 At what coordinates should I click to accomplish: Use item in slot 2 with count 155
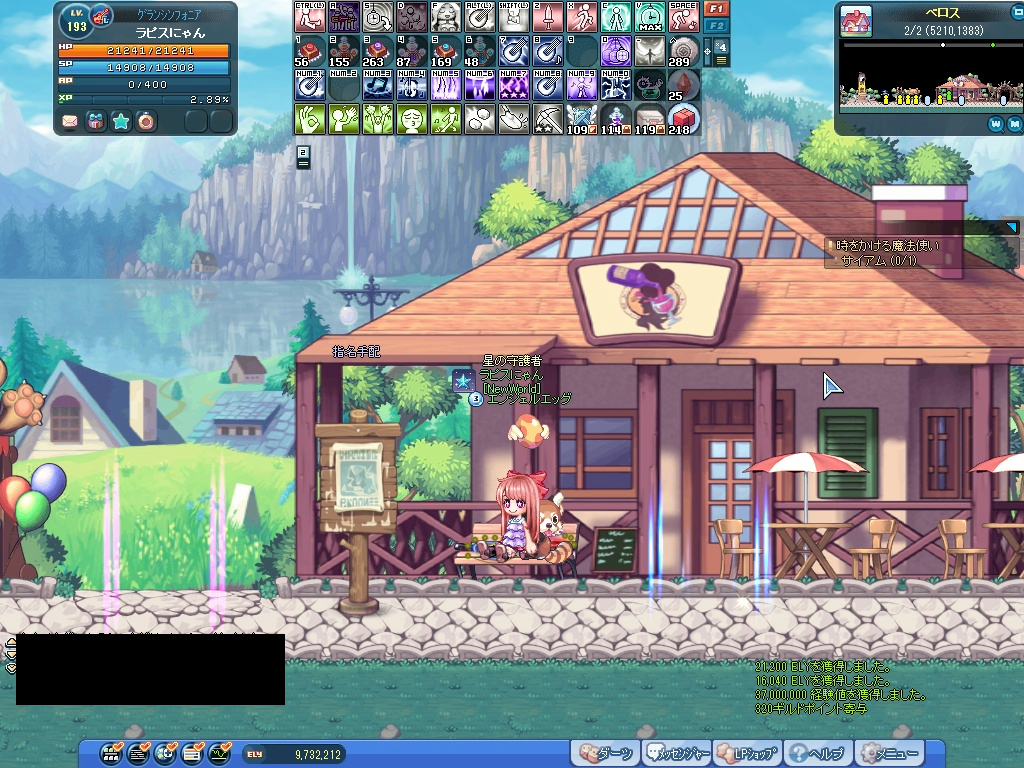point(344,52)
